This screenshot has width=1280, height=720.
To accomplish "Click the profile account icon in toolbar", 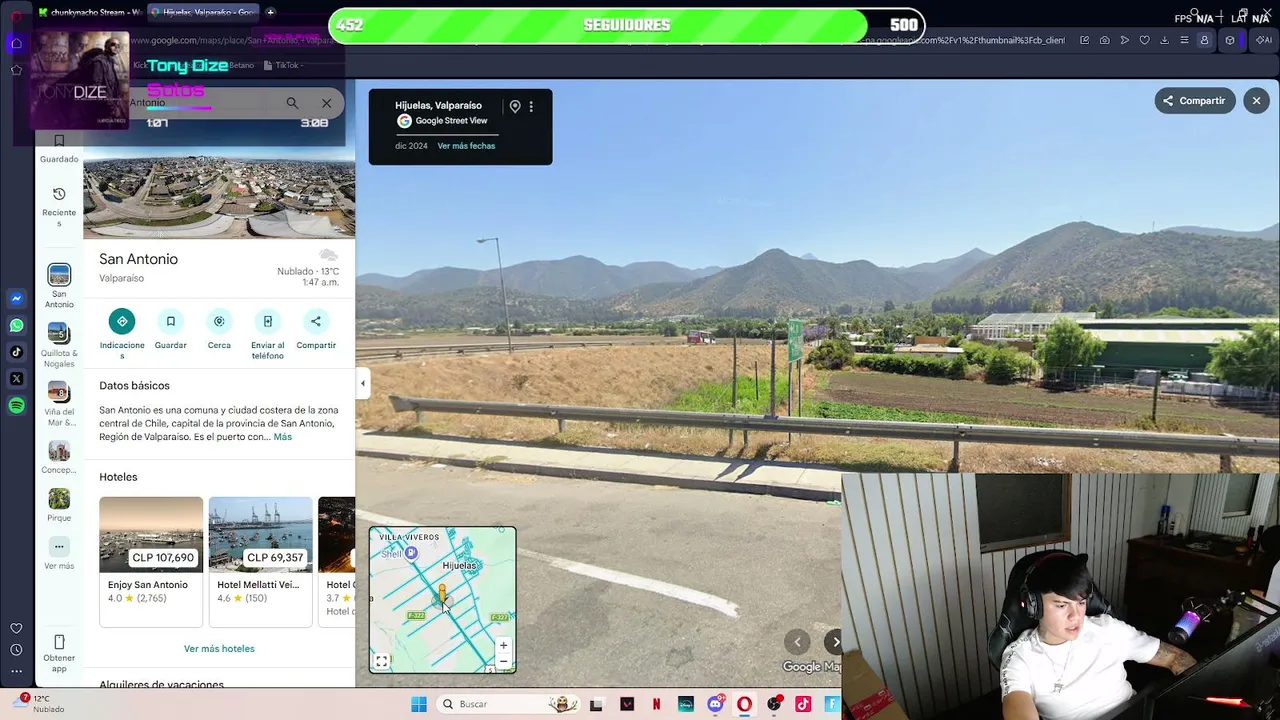I will pyautogui.click(x=1204, y=40).
